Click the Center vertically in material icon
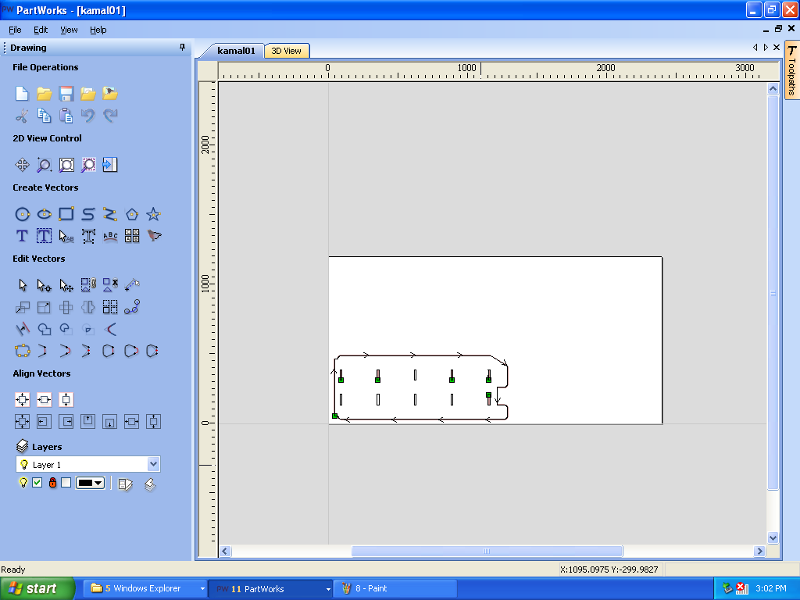This screenshot has width=800, height=600. click(66, 399)
